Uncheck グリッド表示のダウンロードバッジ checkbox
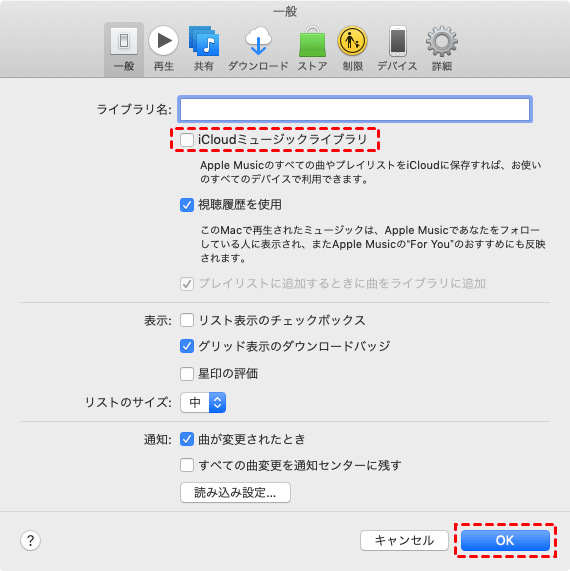Image resolution: width=570 pixels, height=571 pixels. [x=187, y=346]
